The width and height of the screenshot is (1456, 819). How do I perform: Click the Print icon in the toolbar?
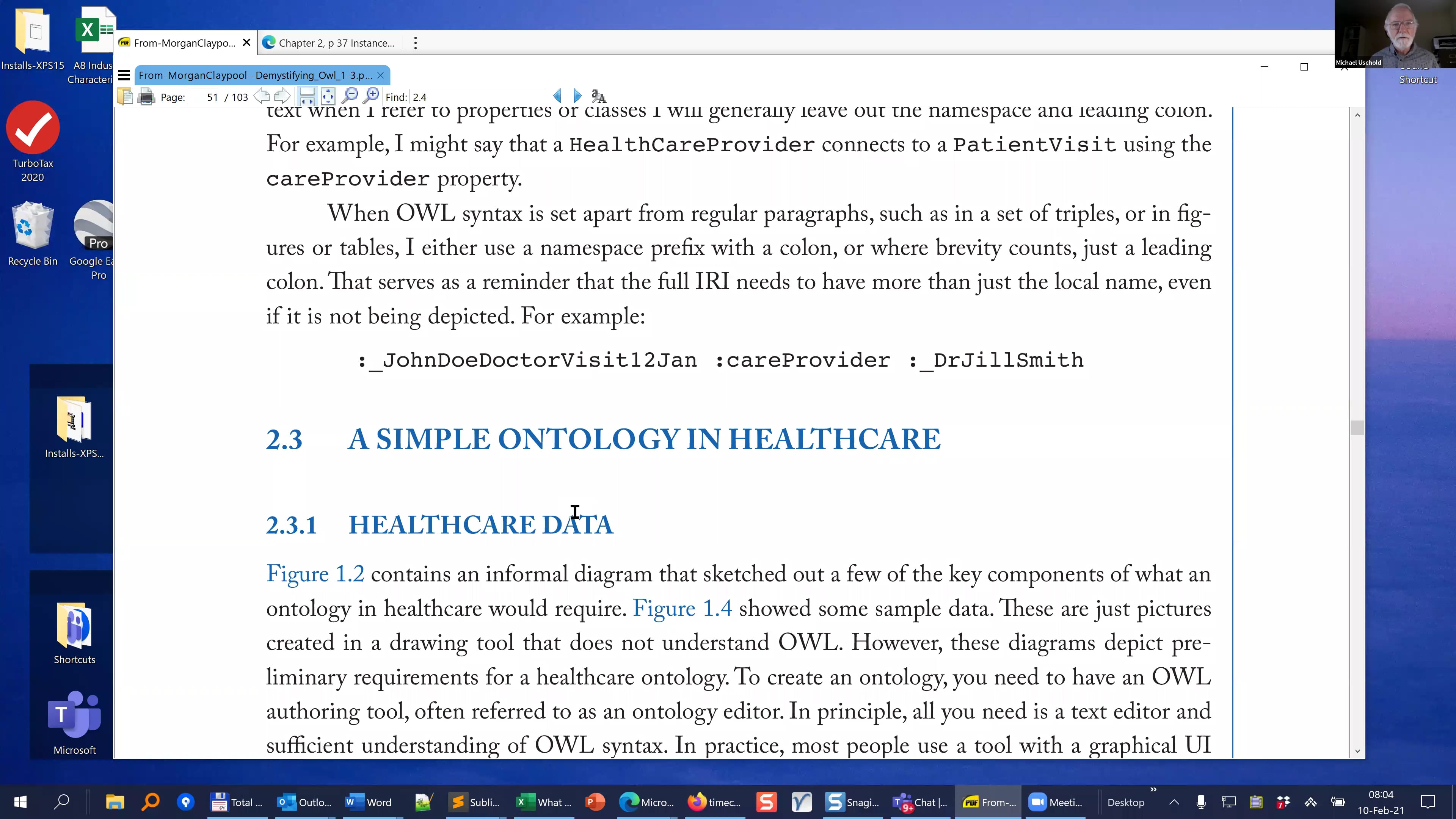coord(146,97)
